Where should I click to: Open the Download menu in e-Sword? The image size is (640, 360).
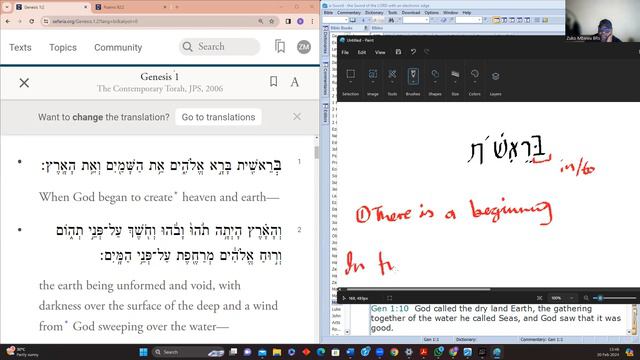[x=411, y=13]
